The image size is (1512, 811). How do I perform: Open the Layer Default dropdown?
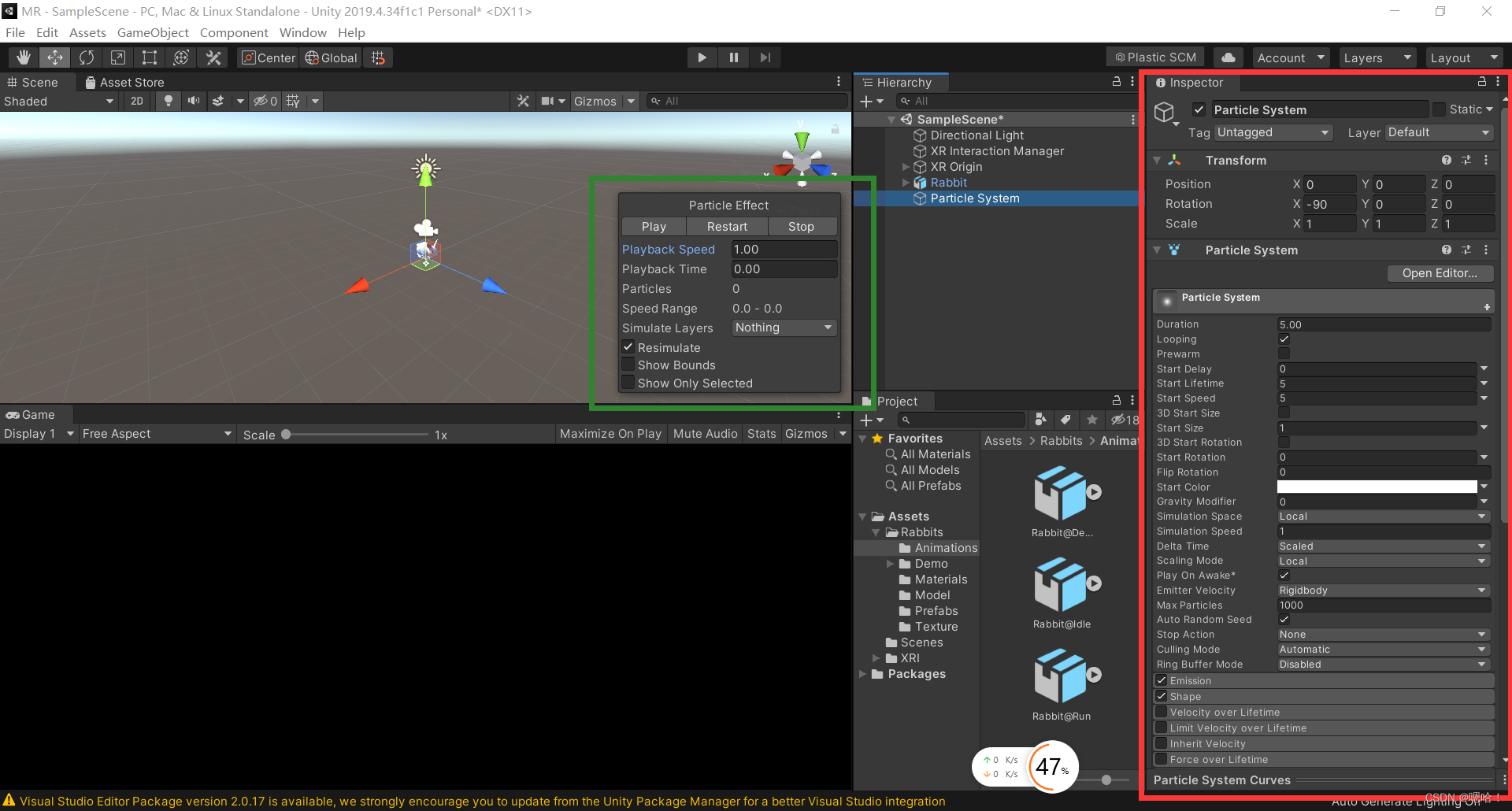point(1439,132)
